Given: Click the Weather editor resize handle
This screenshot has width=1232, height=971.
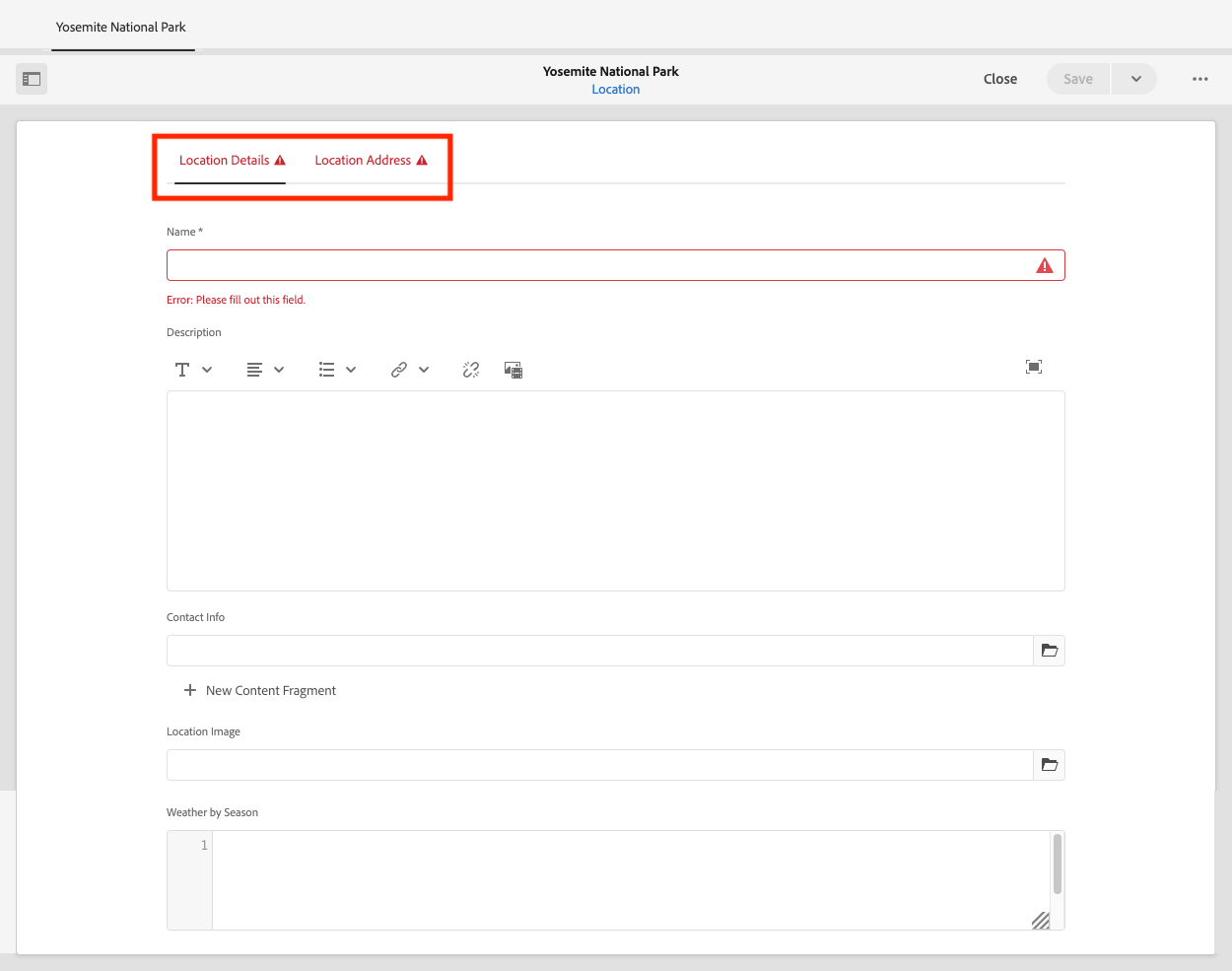Looking at the screenshot, I should pyautogui.click(x=1041, y=921).
